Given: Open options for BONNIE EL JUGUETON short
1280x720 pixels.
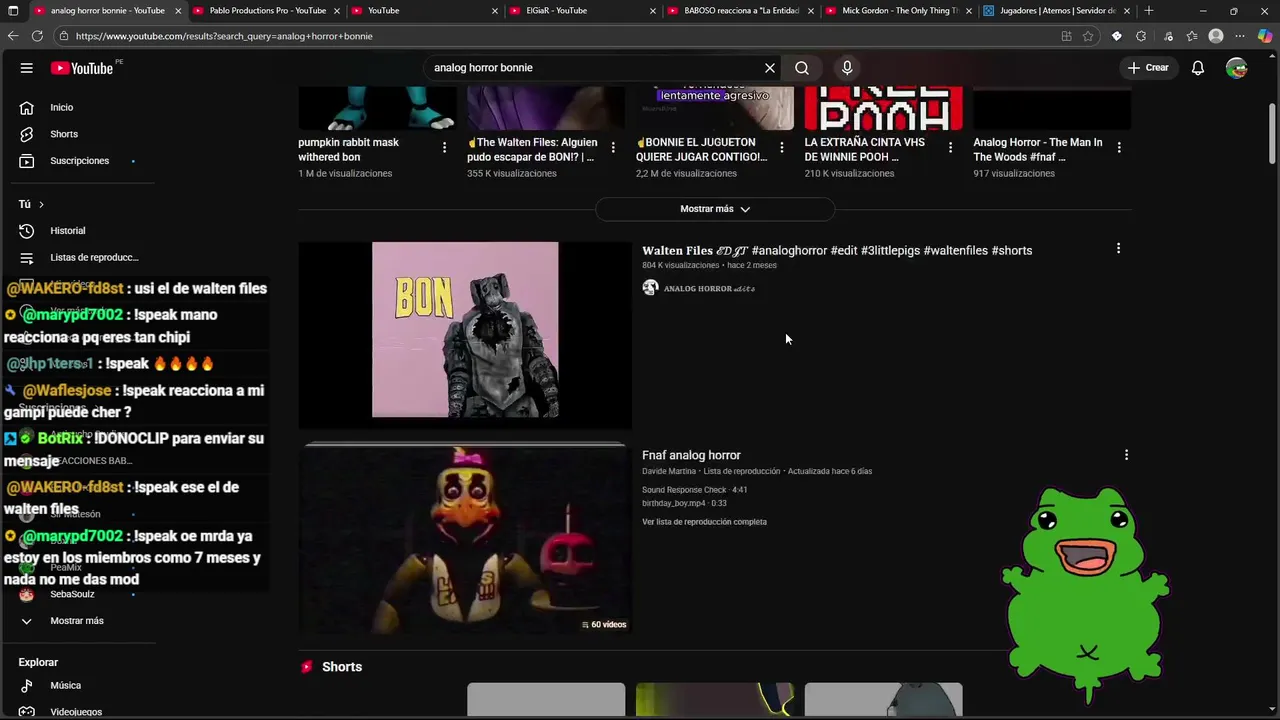Looking at the screenshot, I should pos(781,147).
